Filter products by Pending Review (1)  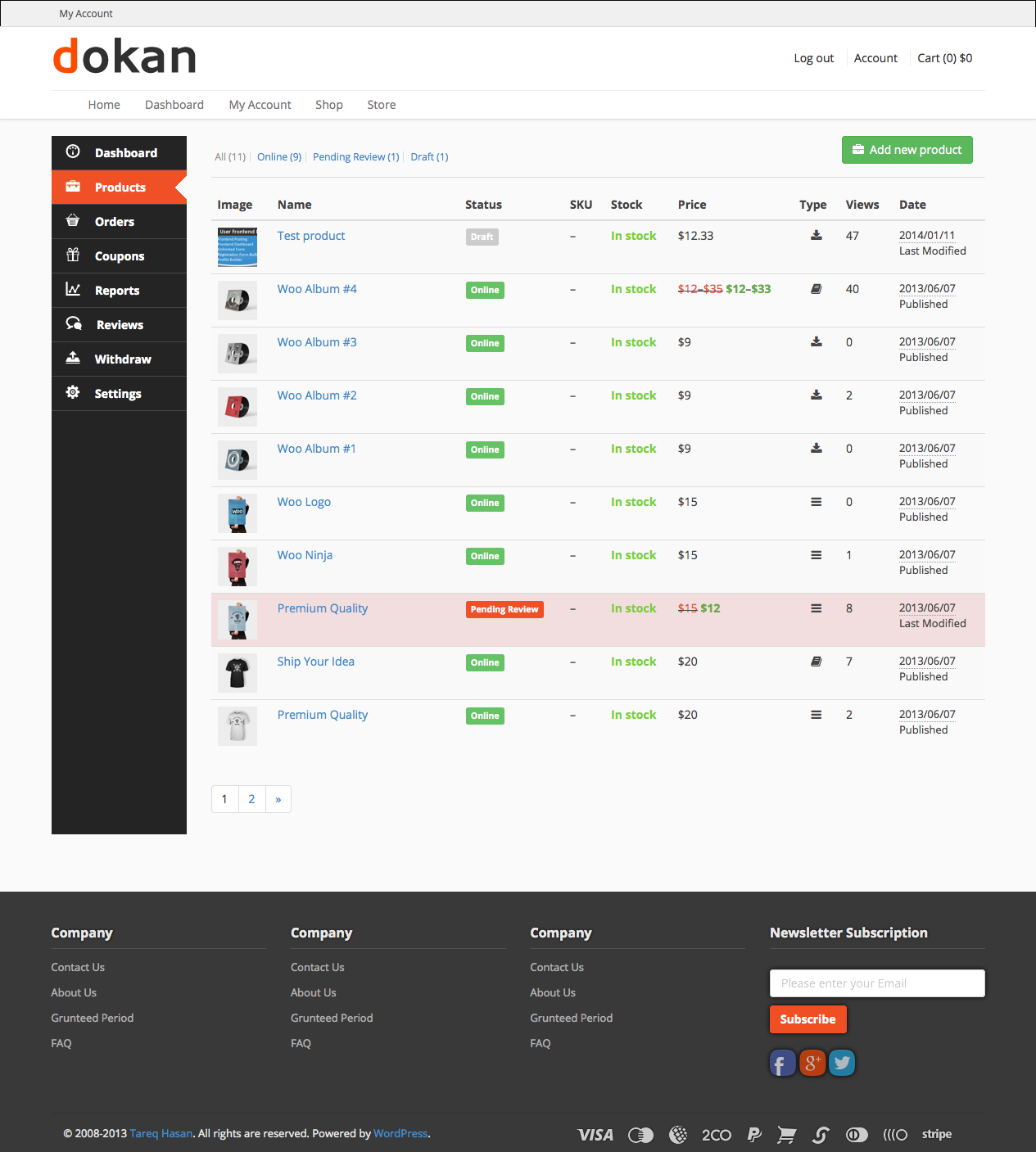[356, 156]
